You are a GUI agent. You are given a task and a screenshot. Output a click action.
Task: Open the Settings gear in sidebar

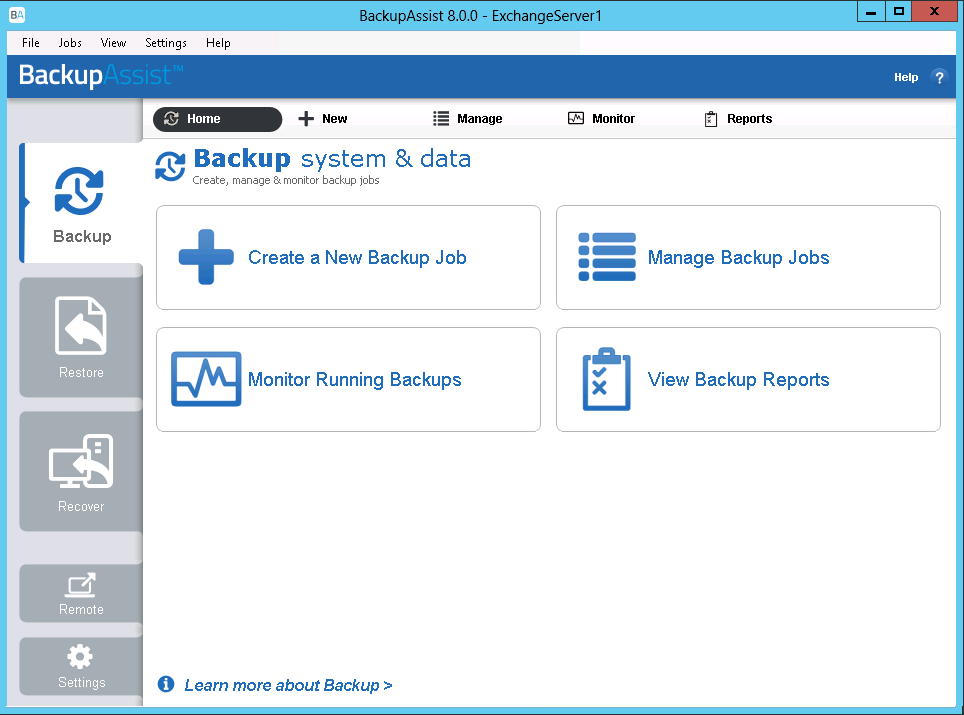tap(80, 657)
